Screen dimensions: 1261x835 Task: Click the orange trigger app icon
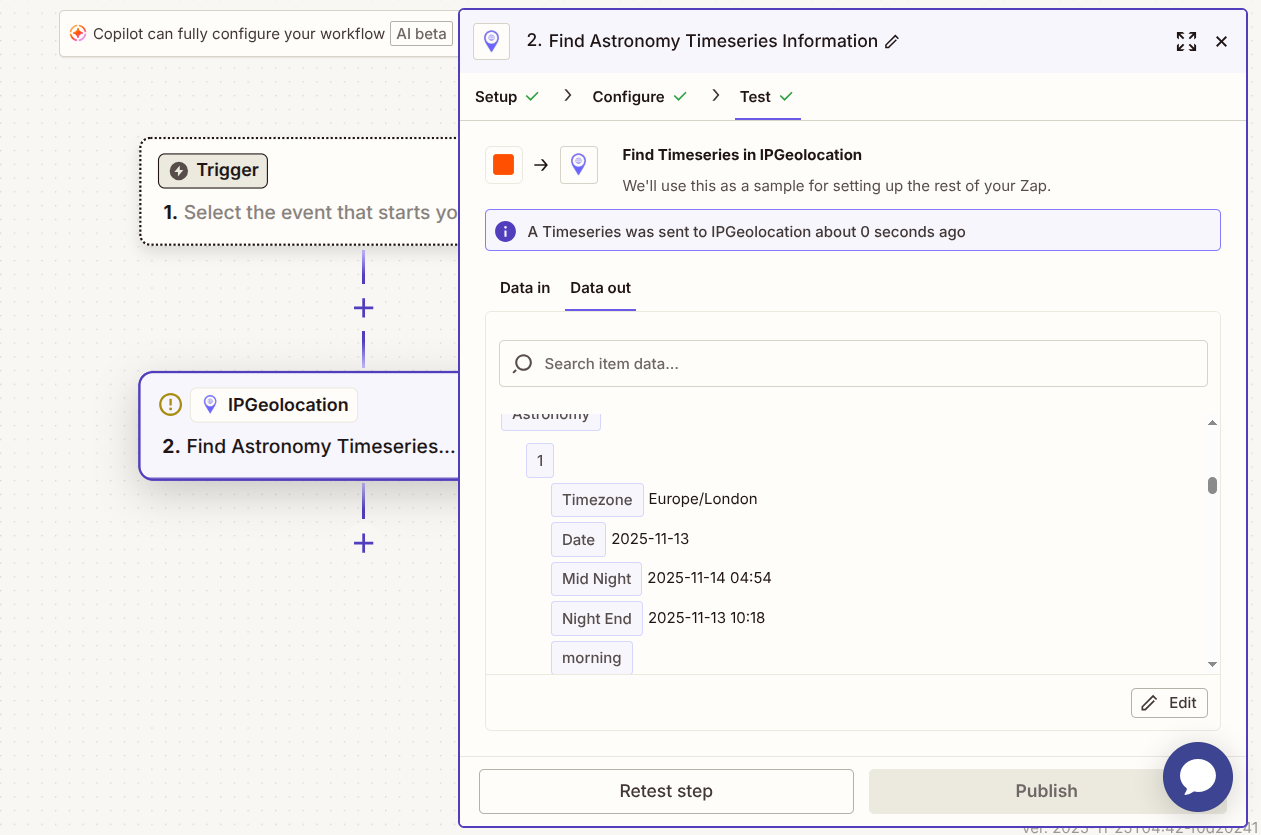(504, 165)
